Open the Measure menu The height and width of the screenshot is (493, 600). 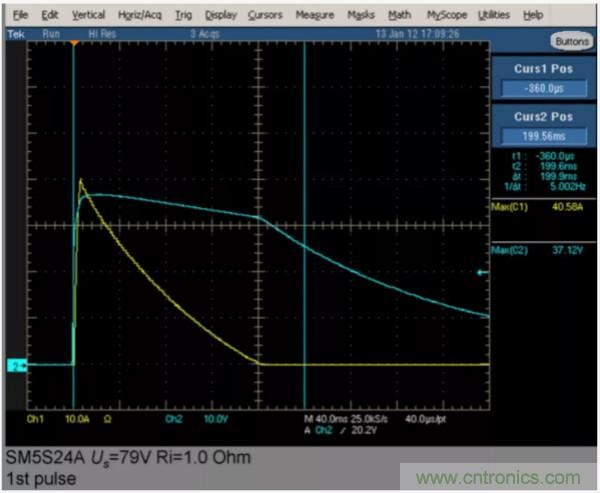(315, 16)
